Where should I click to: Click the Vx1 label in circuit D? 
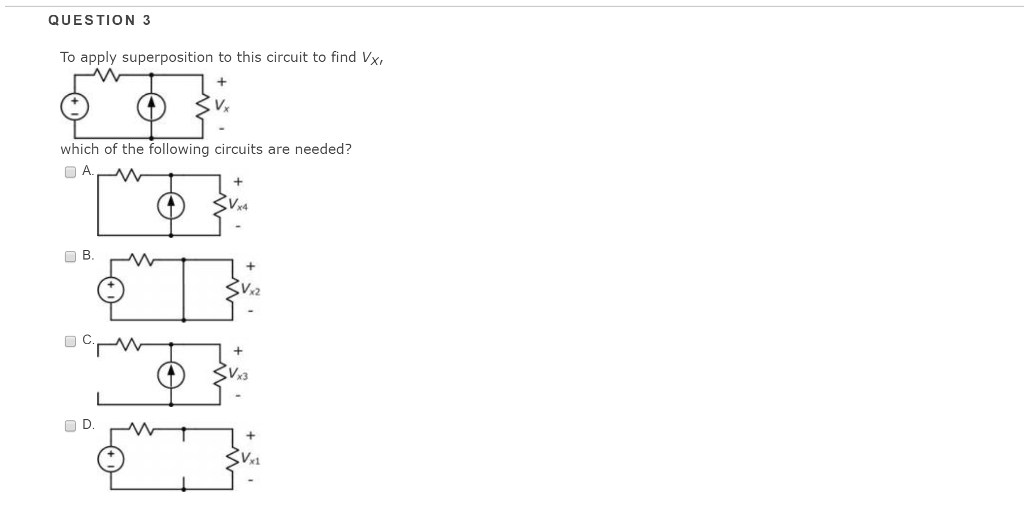click(250, 458)
